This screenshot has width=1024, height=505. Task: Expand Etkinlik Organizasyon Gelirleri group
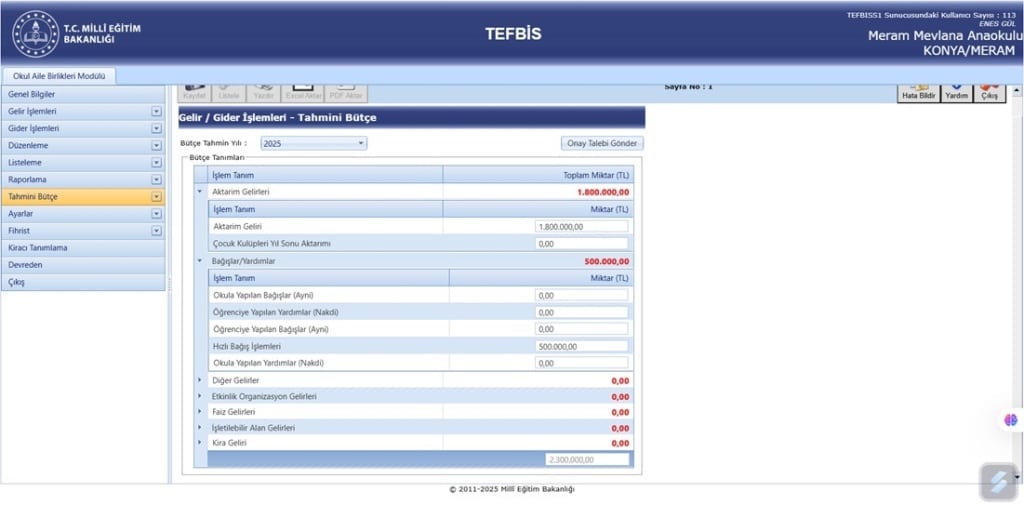pos(200,396)
